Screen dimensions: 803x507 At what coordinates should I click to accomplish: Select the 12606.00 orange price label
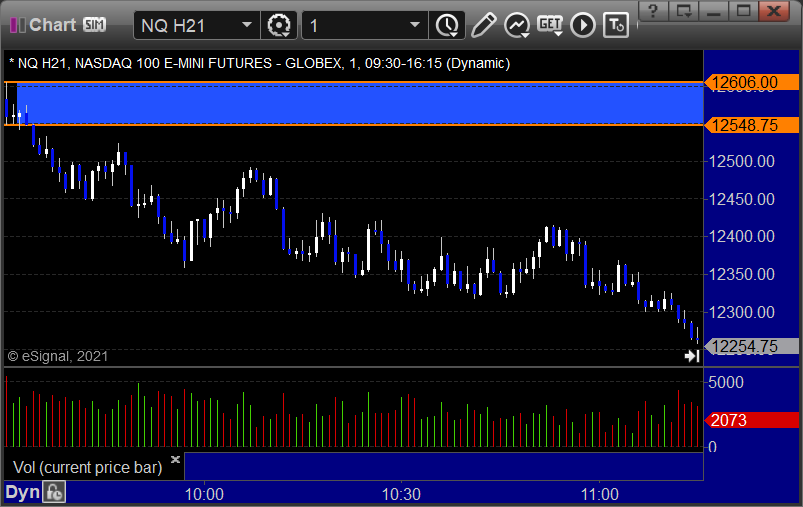tap(751, 82)
